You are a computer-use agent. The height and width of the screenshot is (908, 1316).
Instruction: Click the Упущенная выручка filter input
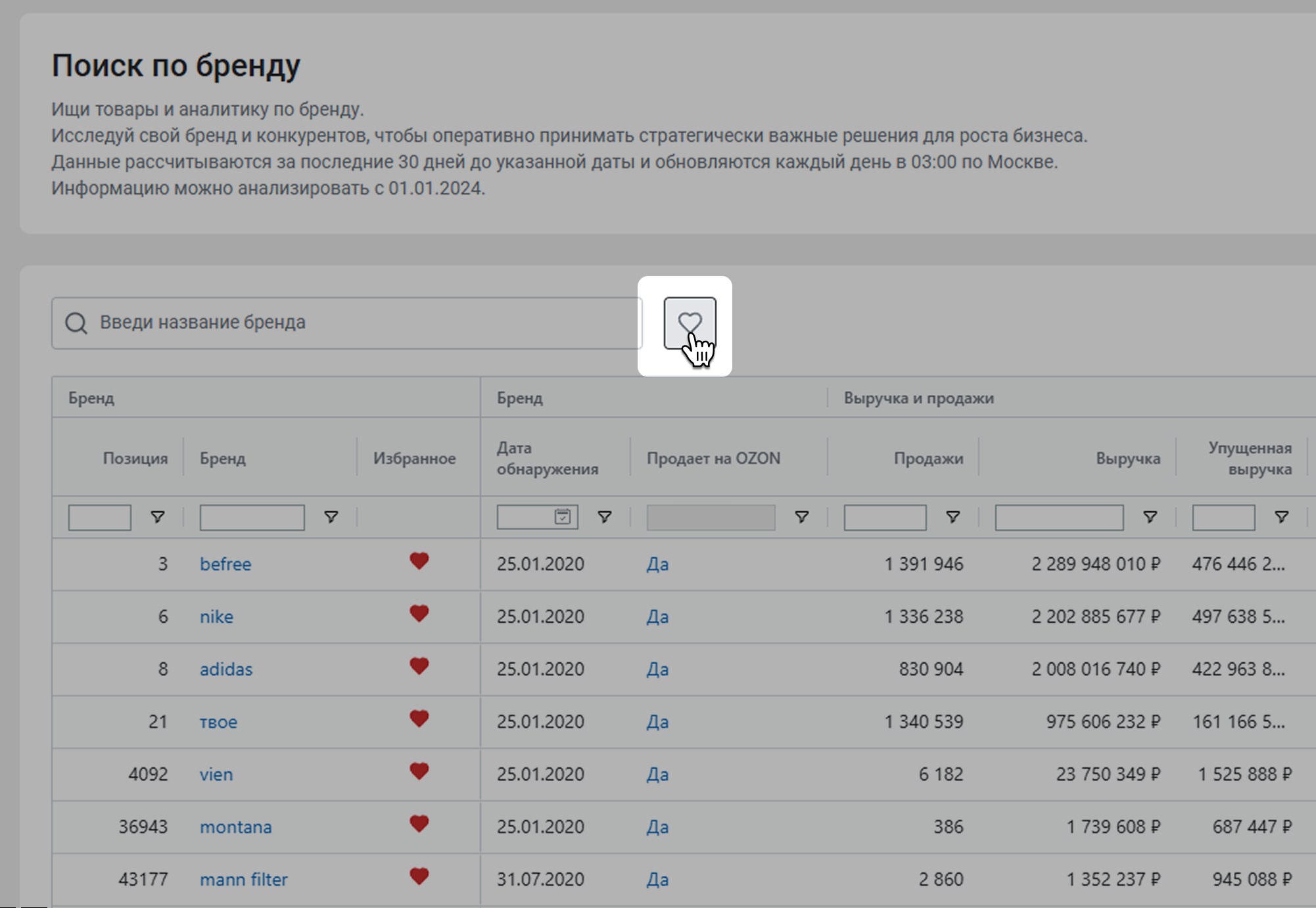pyautogui.click(x=1224, y=517)
